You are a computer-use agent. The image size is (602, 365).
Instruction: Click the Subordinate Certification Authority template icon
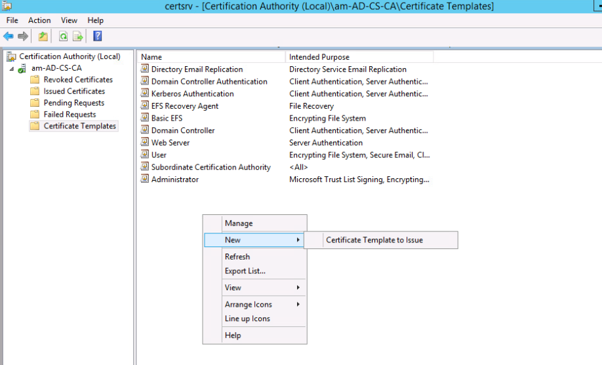[x=145, y=167]
